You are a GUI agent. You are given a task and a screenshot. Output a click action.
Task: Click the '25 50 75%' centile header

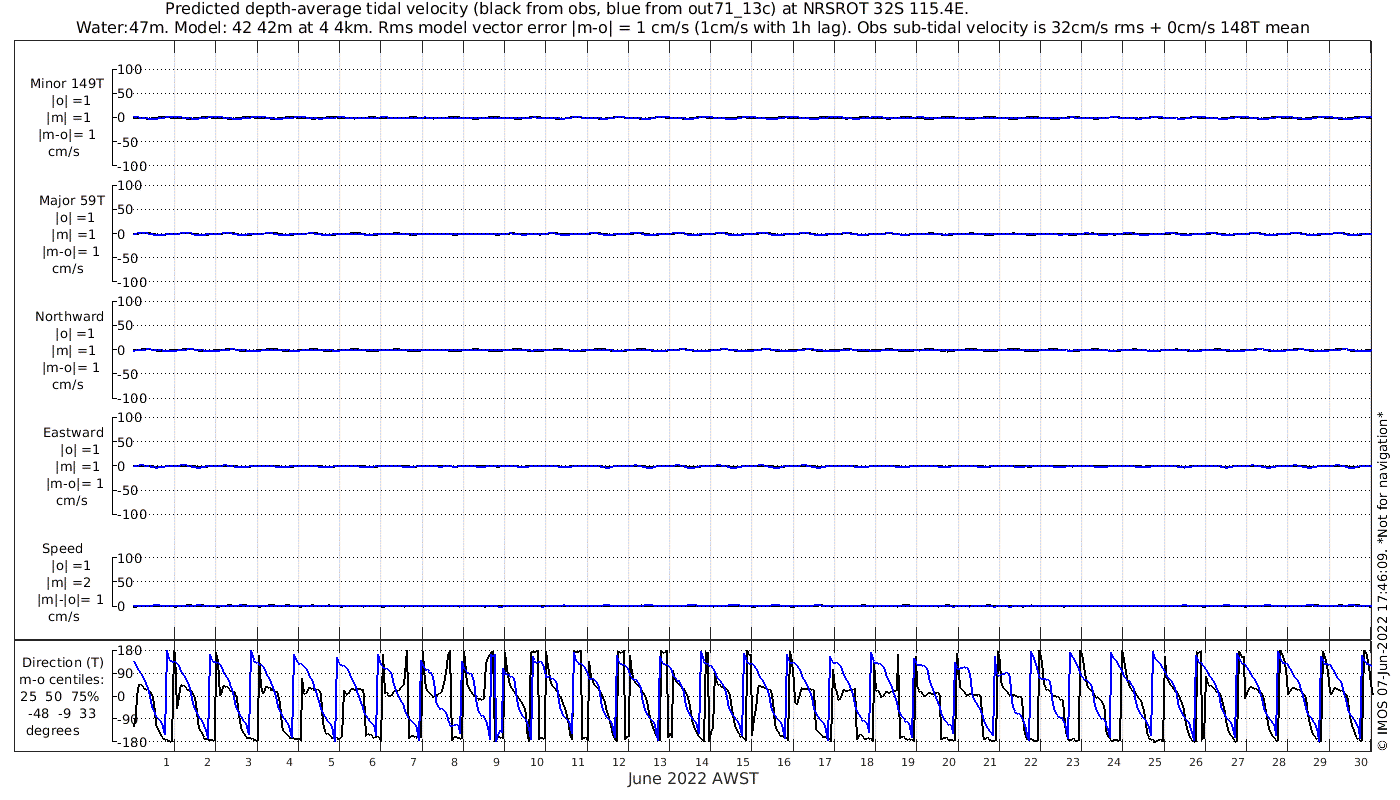pyautogui.click(x=60, y=696)
